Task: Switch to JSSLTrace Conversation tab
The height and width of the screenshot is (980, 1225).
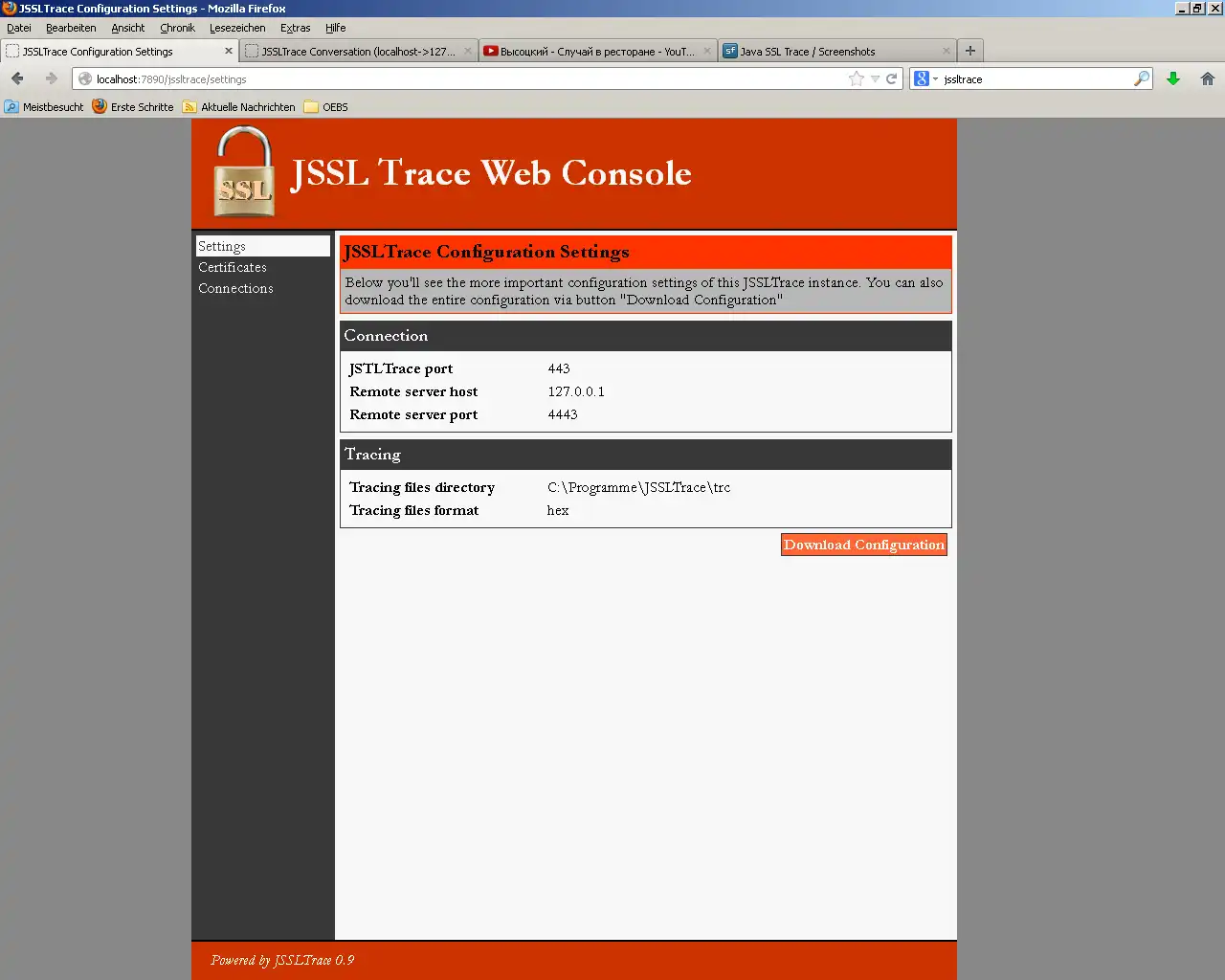Action: coord(358,51)
